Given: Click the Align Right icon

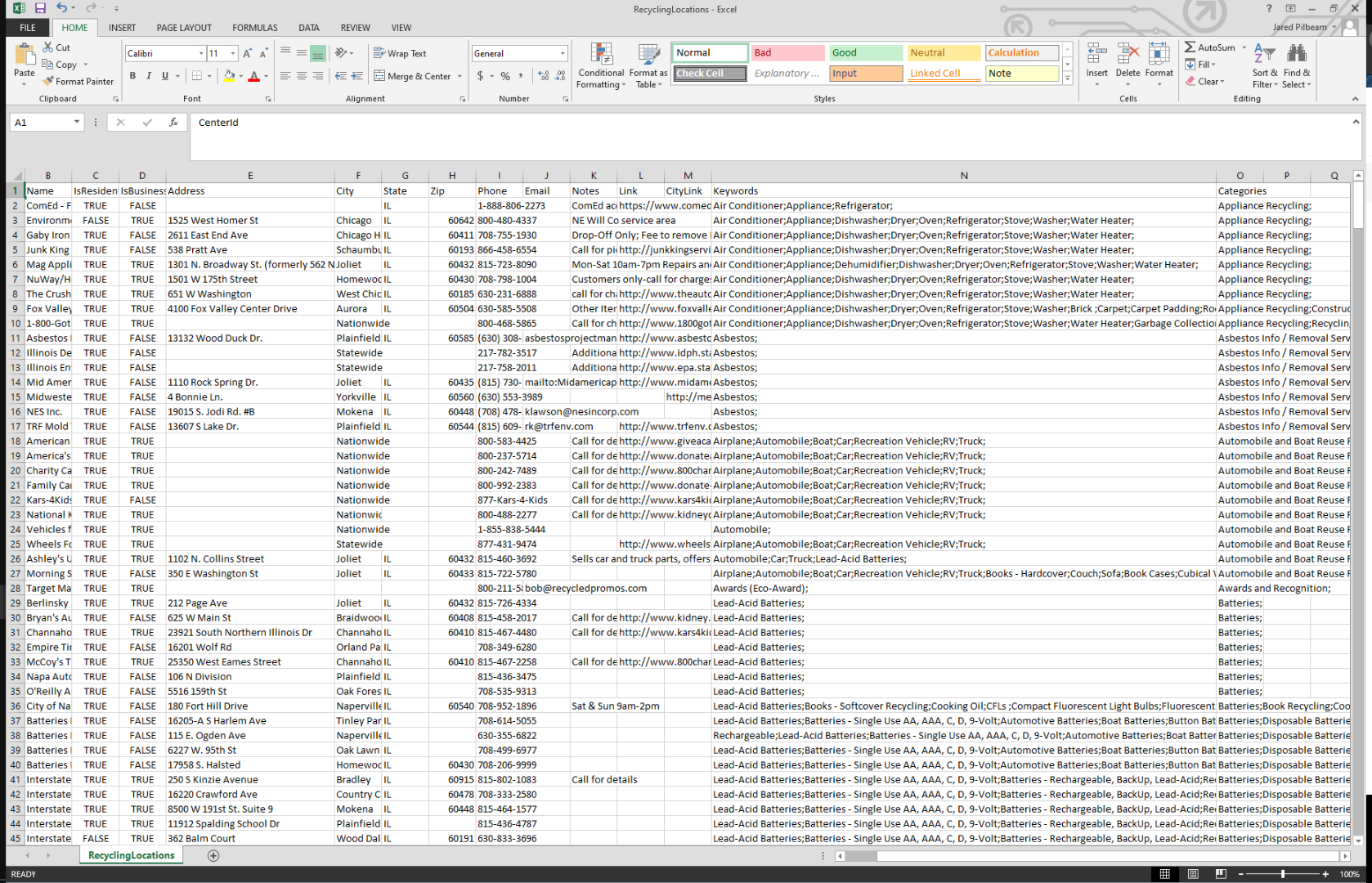Looking at the screenshot, I should 318,76.
